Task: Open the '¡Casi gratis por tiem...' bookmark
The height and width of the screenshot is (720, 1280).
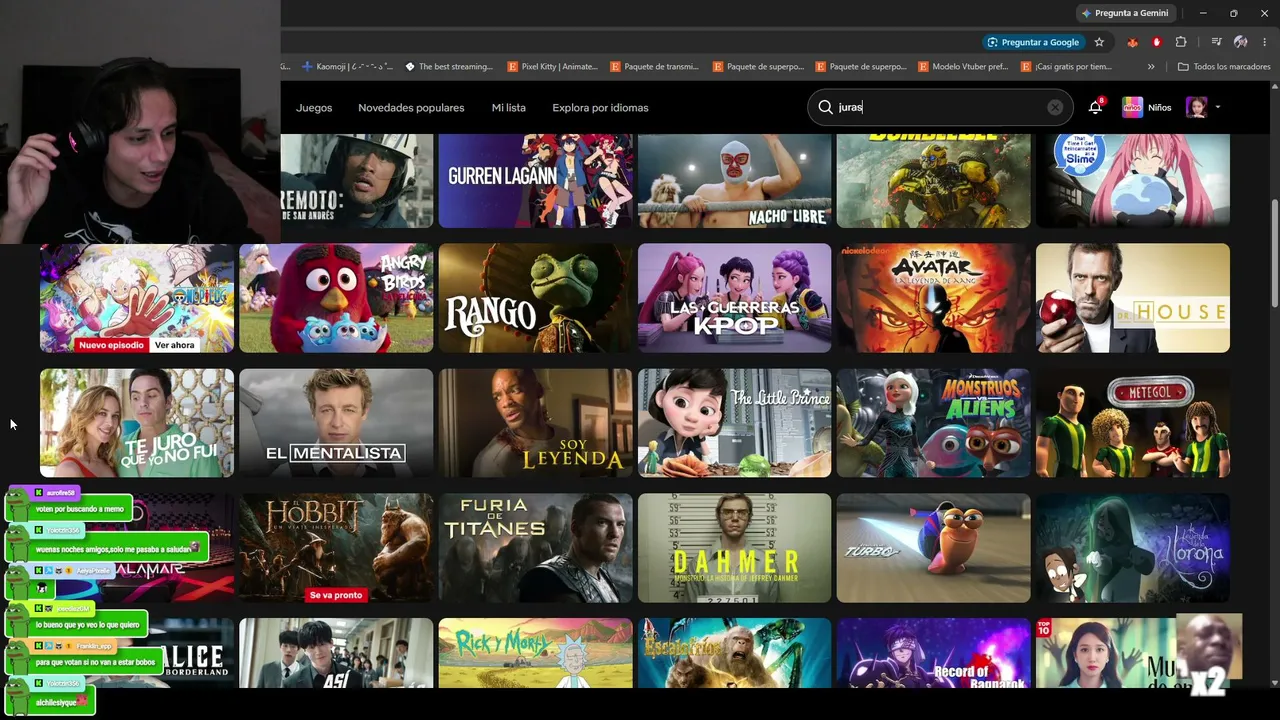Action: click(x=1066, y=67)
